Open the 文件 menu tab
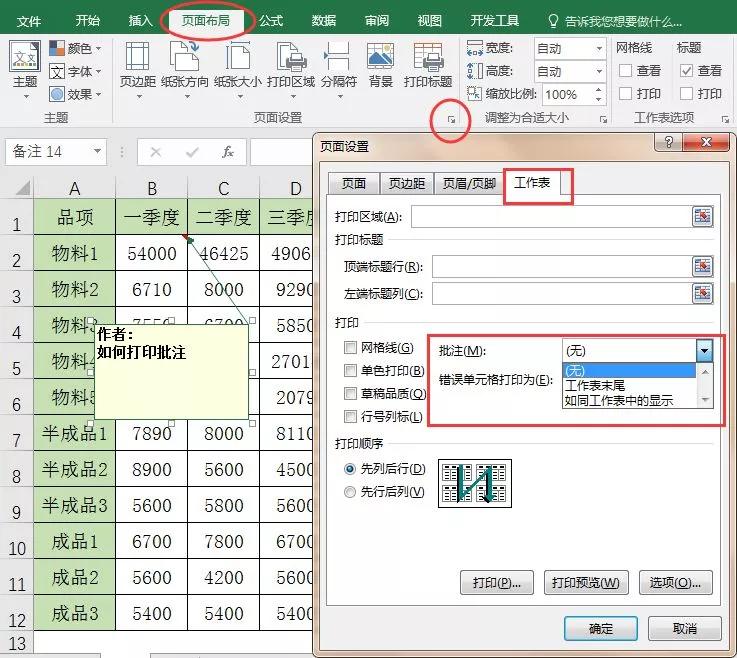Screen dimensions: 737x658 click(29, 21)
